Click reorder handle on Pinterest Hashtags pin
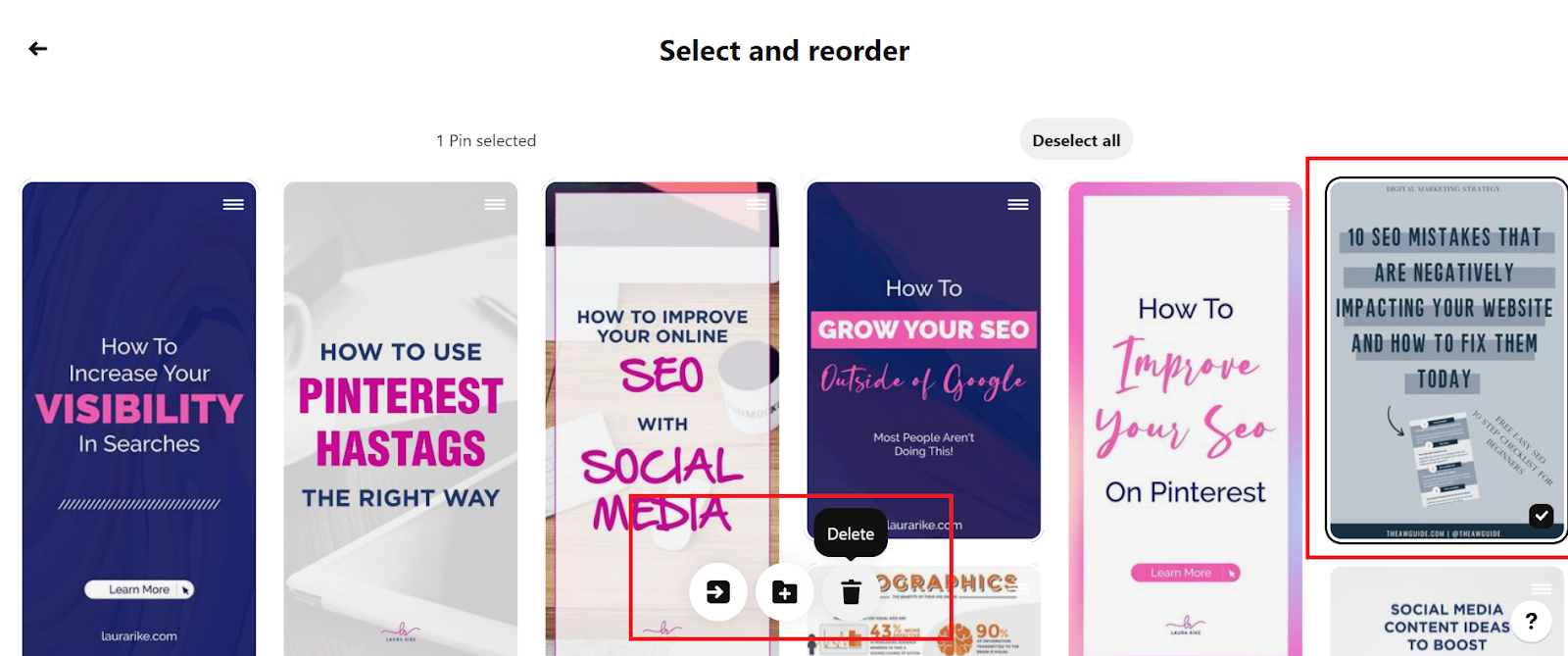 pyautogui.click(x=495, y=204)
